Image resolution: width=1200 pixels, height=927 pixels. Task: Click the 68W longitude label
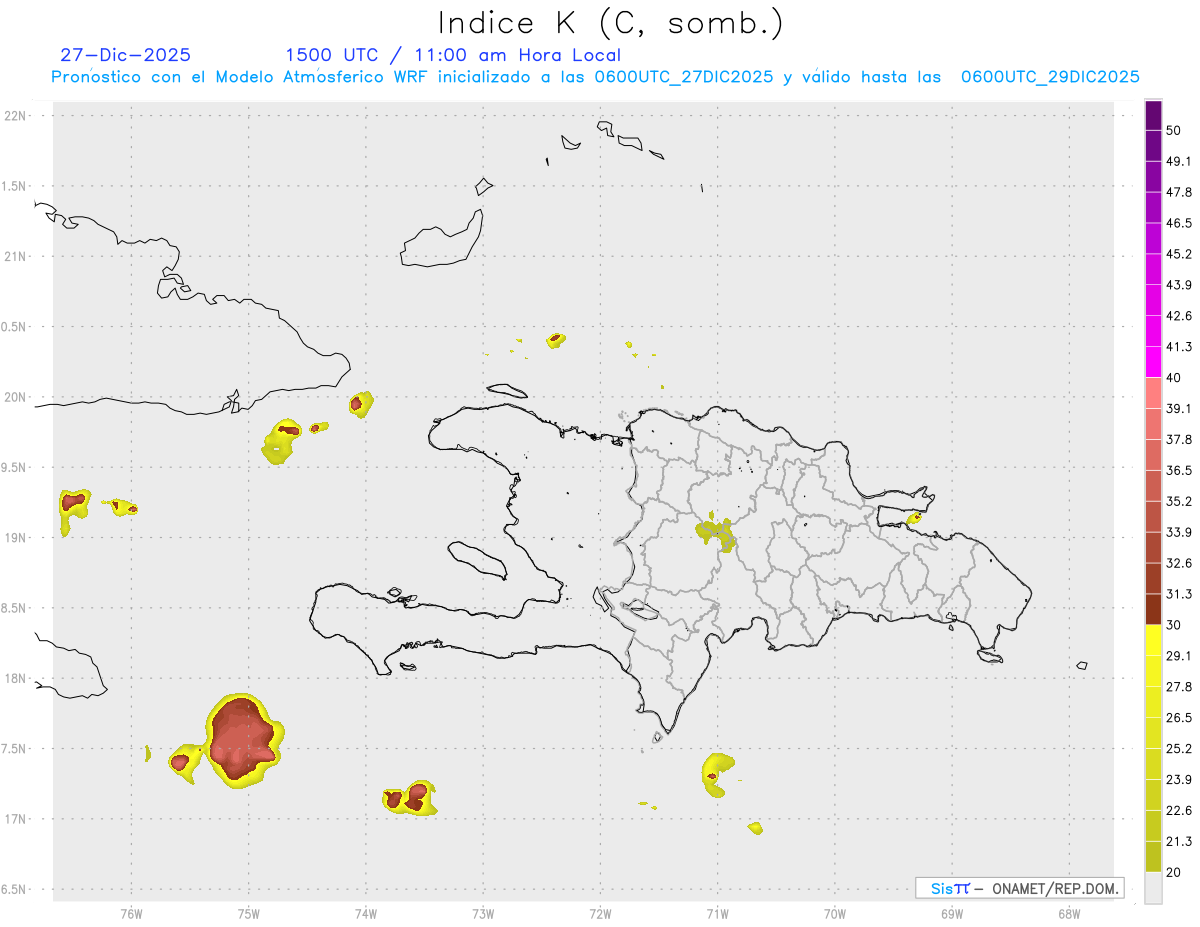coord(1069,913)
